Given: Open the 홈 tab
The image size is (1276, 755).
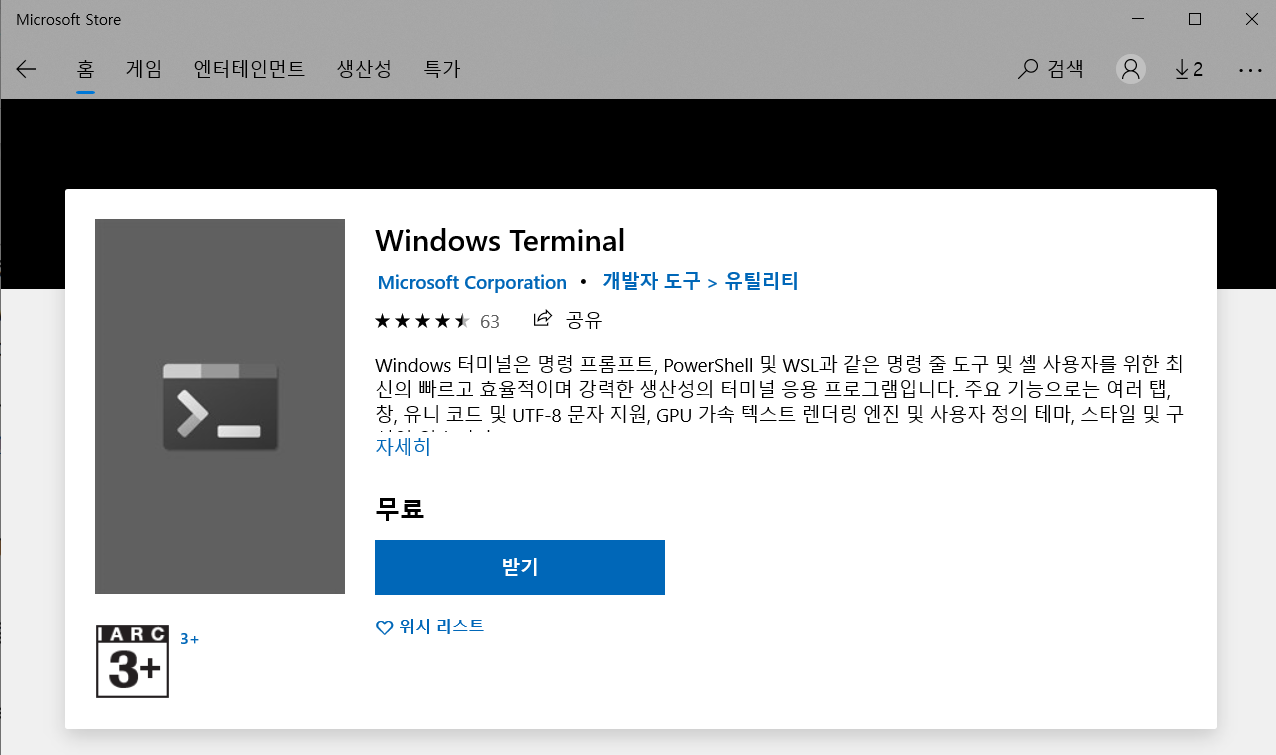Looking at the screenshot, I should (x=86, y=69).
